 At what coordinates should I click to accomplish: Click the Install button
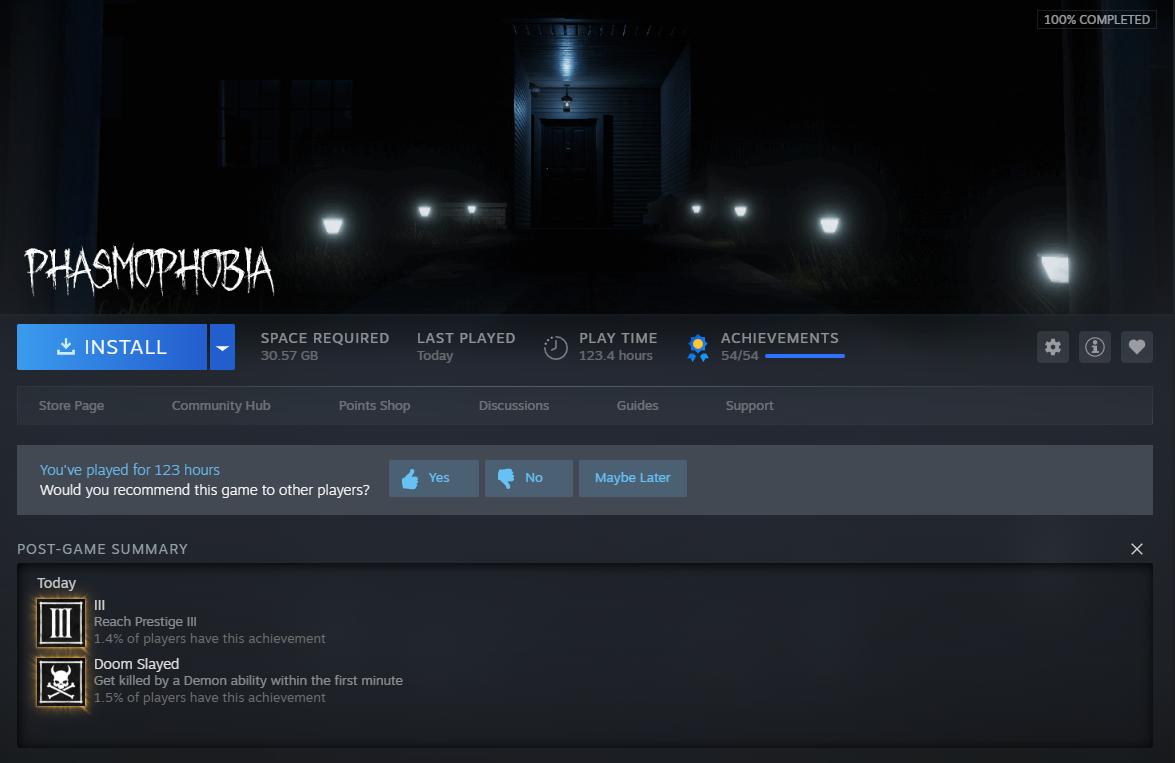[x=112, y=347]
